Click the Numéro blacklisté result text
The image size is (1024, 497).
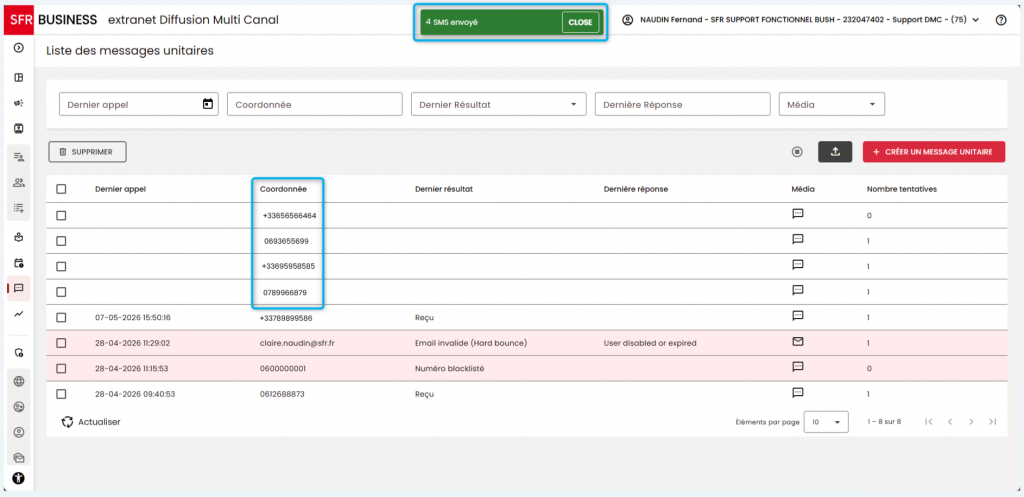tap(449, 368)
